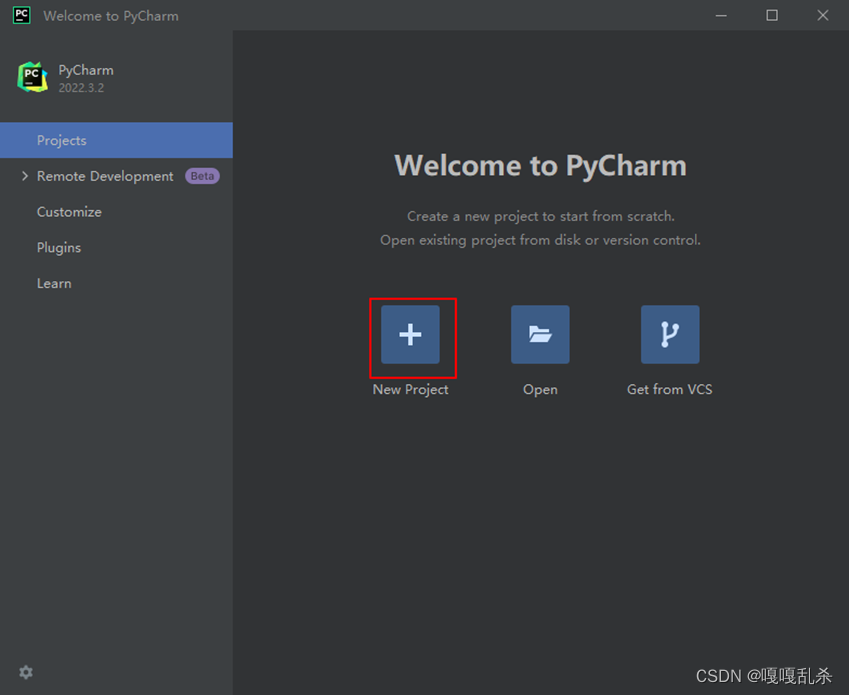Click the Open label text
849x695 pixels.
tap(540, 390)
